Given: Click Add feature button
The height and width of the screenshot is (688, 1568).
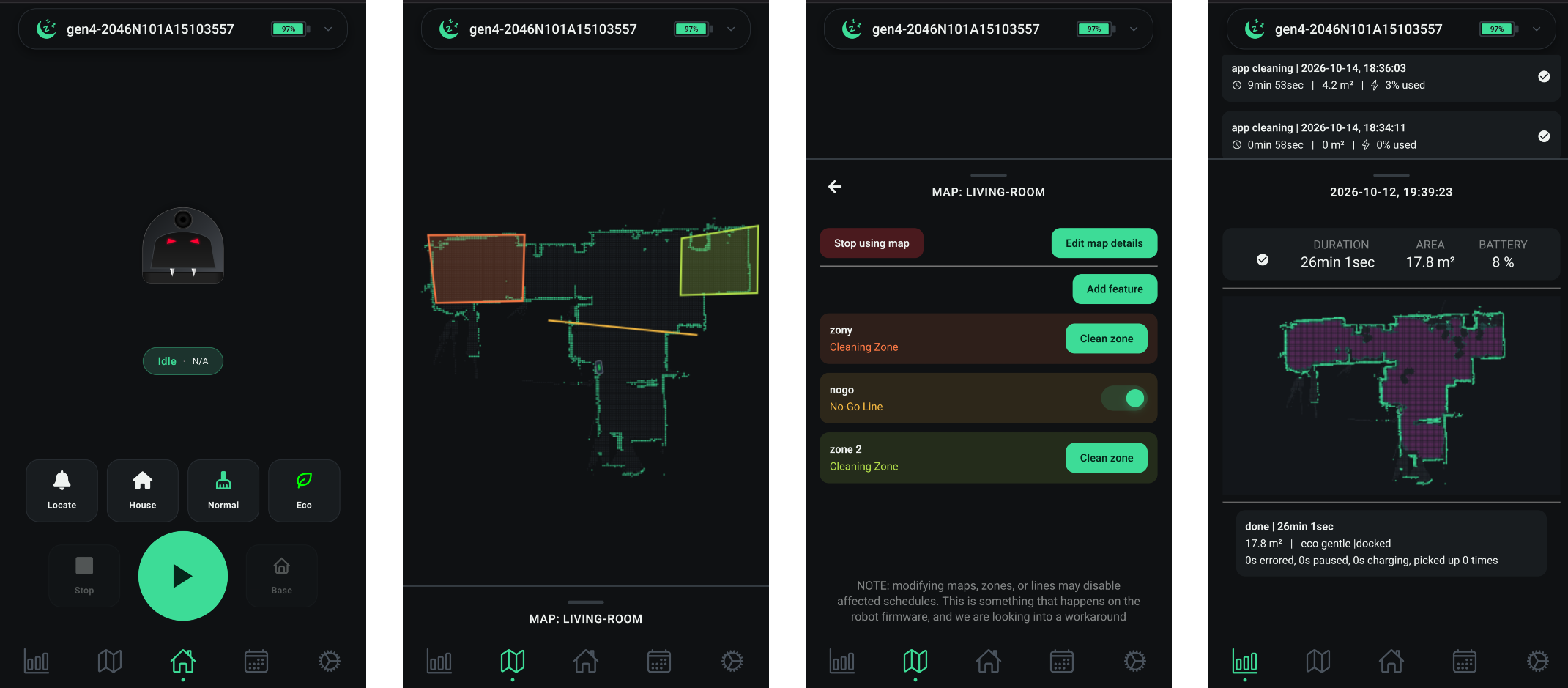Looking at the screenshot, I should click(x=1115, y=289).
